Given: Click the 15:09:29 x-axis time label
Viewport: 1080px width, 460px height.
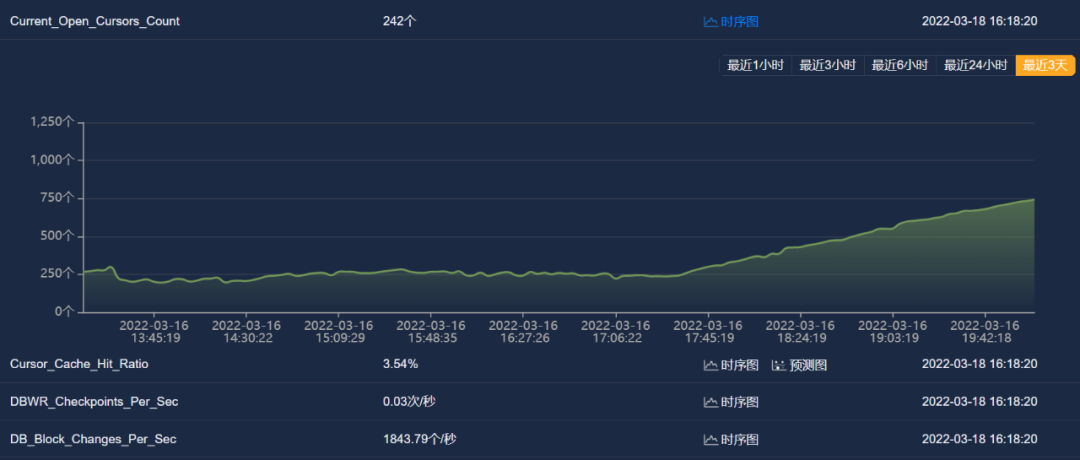Looking at the screenshot, I should pyautogui.click(x=338, y=338).
